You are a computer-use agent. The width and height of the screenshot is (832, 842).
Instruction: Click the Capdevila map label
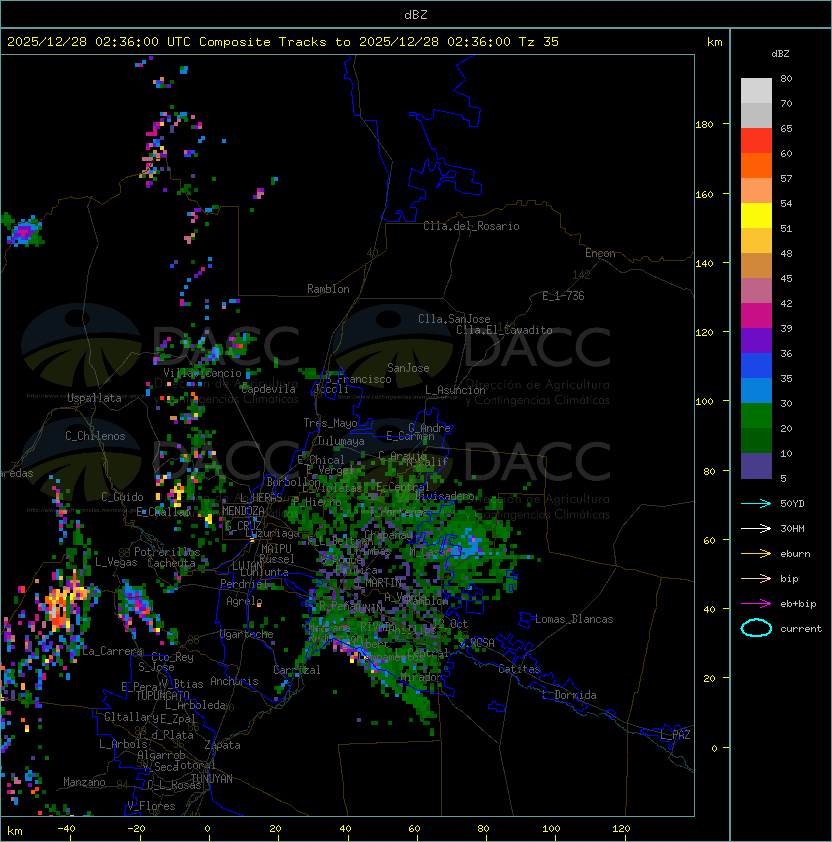coord(269,389)
